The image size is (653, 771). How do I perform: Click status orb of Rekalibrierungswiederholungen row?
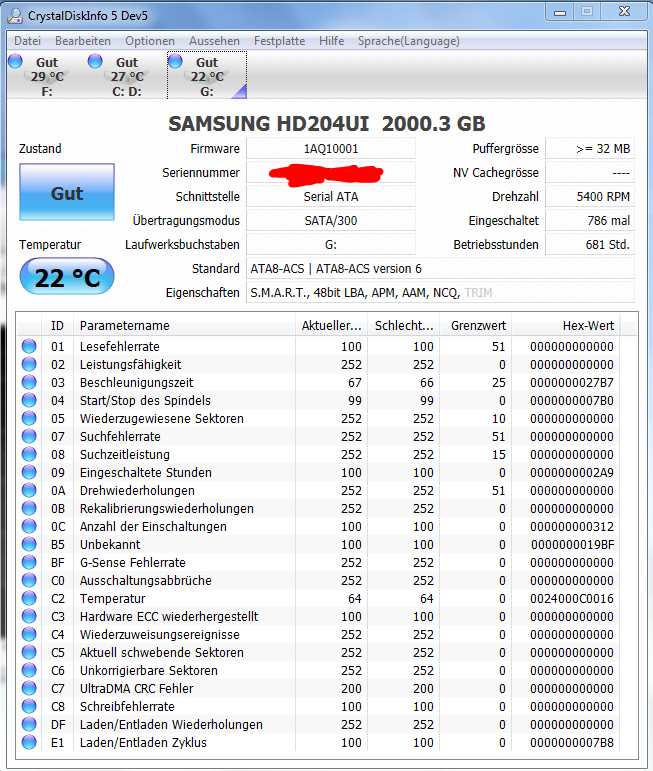coord(29,508)
